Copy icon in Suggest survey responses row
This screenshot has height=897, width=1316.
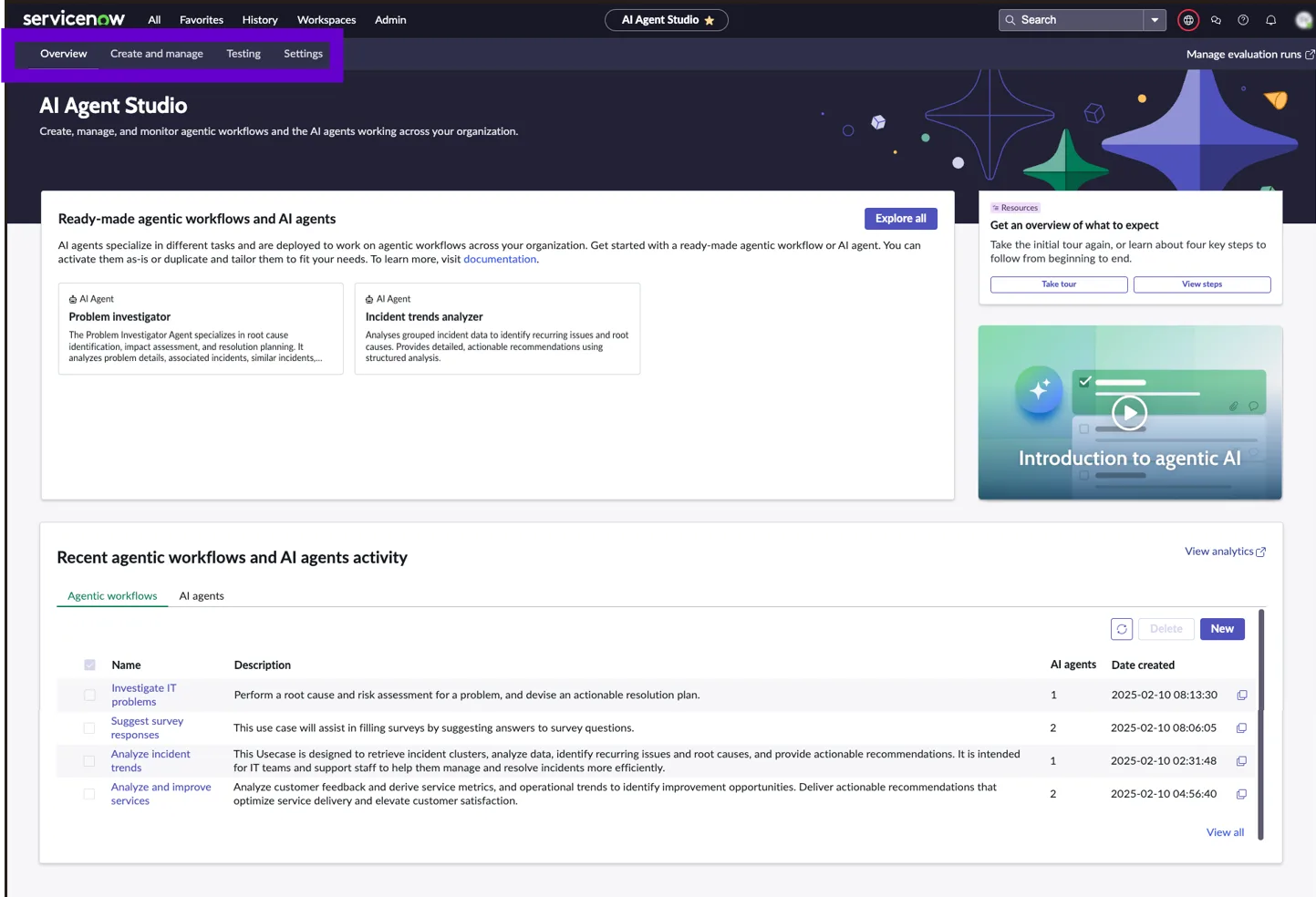click(x=1241, y=728)
